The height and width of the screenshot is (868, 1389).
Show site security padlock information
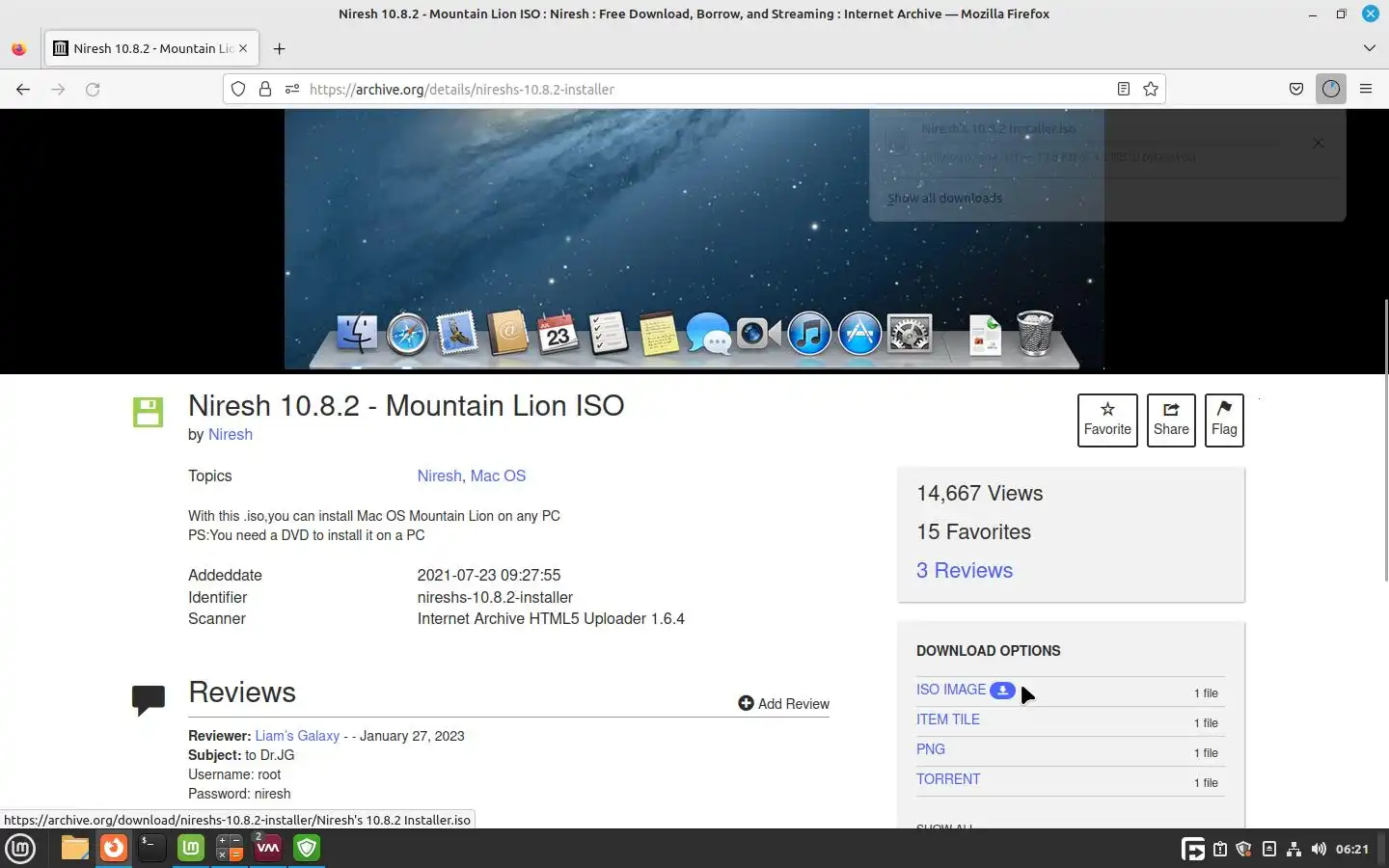[264, 89]
